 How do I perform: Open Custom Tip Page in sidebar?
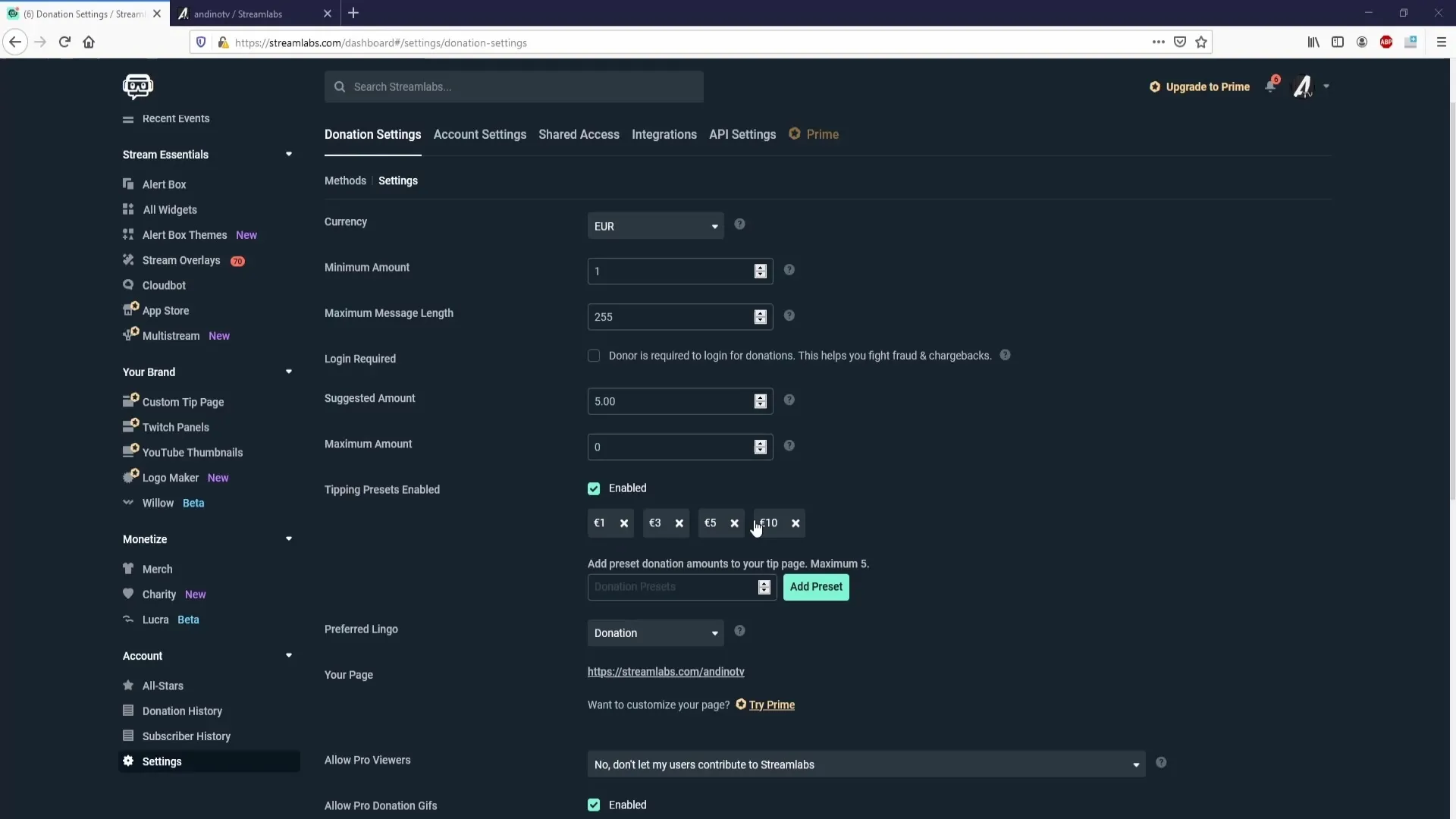183,402
